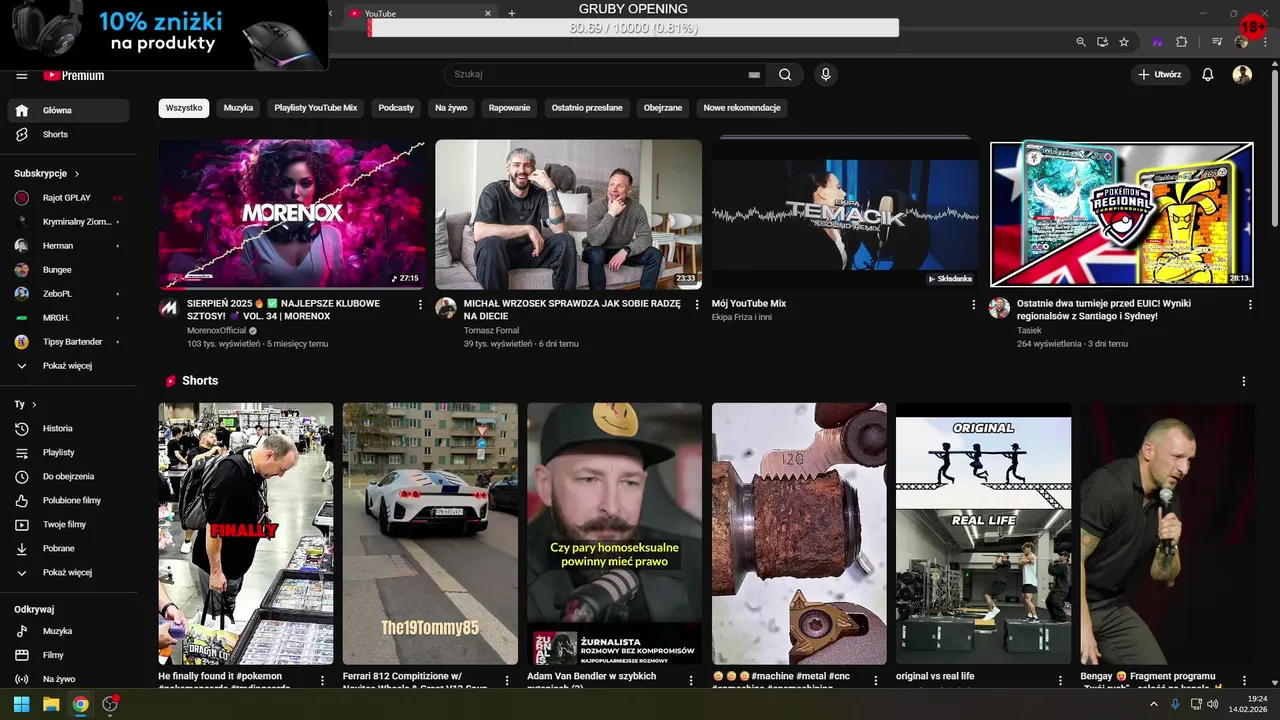Image resolution: width=1280 pixels, height=720 pixels.
Task: Open options for Ferrari 812 short
Action: tap(507, 681)
